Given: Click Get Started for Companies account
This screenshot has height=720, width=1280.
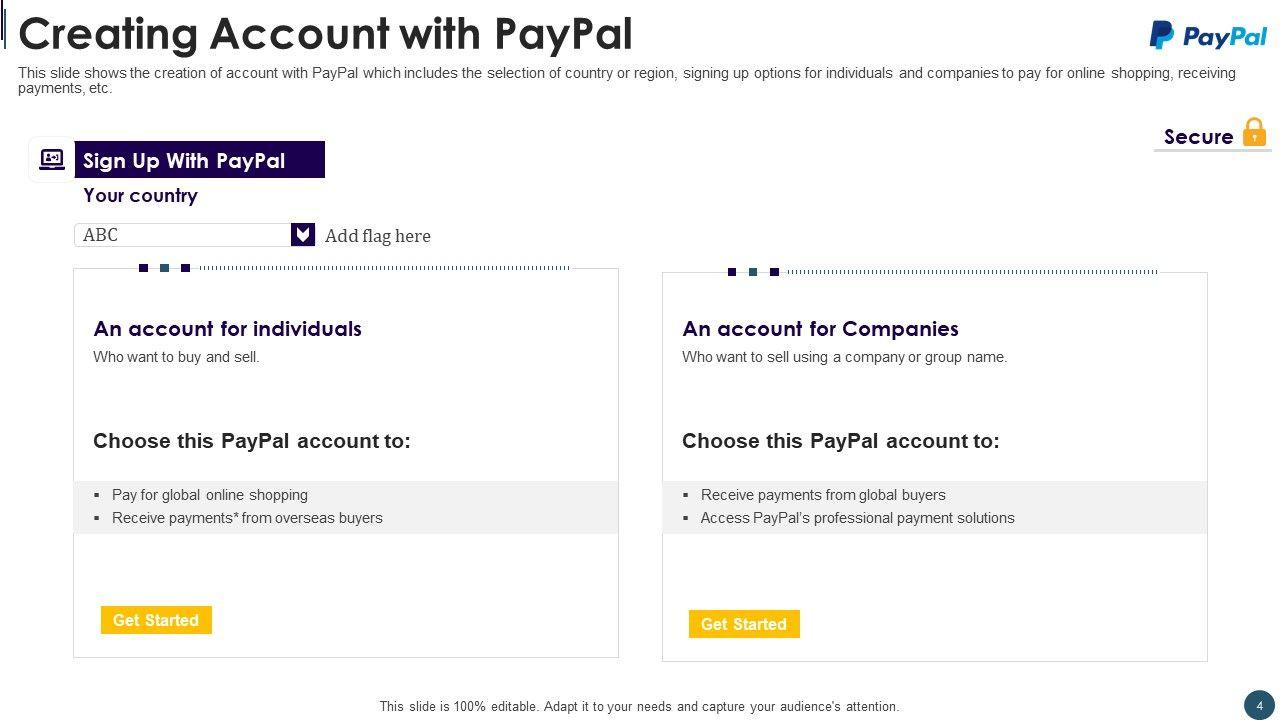Looking at the screenshot, I should click(744, 624).
